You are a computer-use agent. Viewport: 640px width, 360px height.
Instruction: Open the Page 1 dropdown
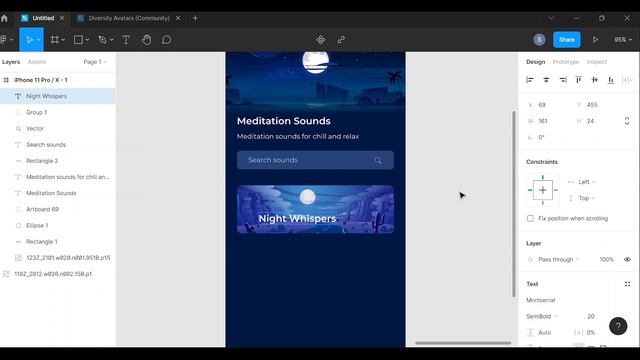[95, 62]
